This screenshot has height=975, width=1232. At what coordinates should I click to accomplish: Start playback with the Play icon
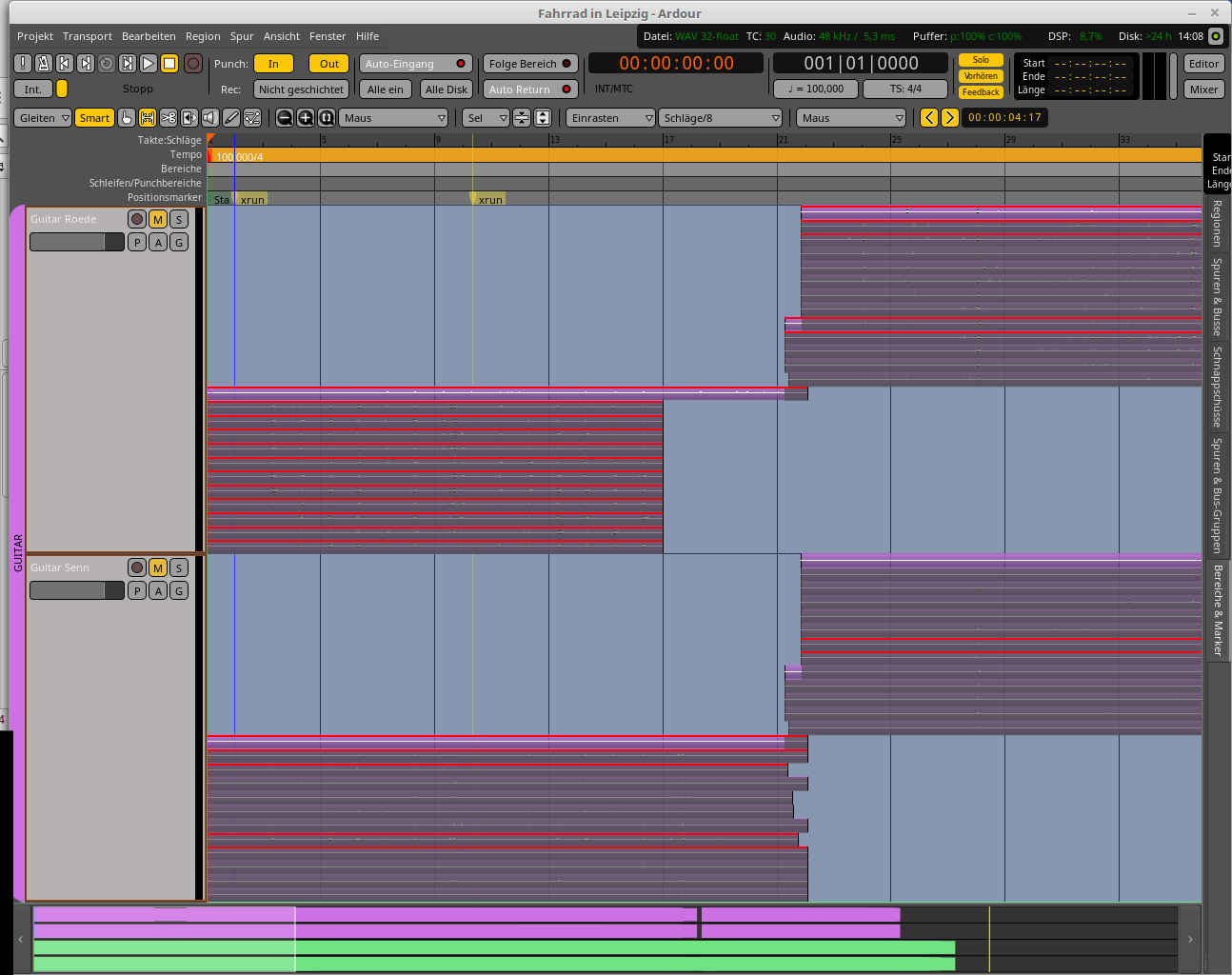[x=148, y=64]
